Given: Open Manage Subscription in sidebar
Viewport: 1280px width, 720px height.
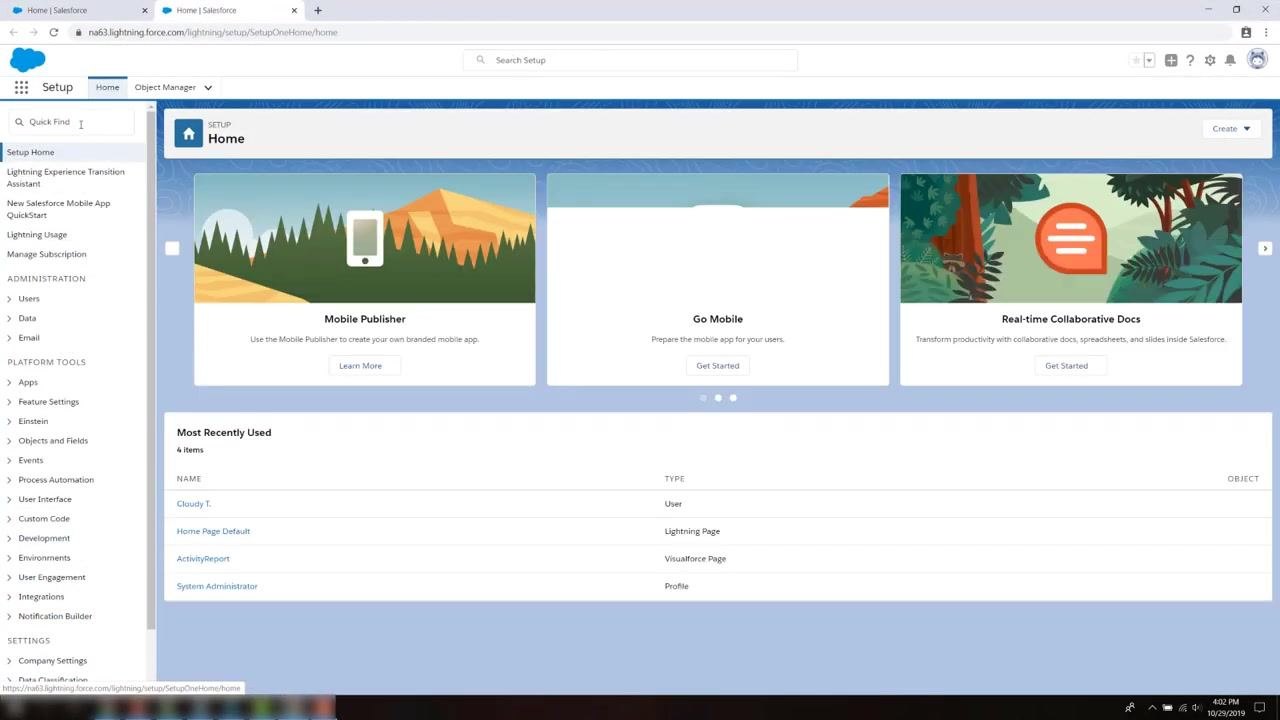Looking at the screenshot, I should click(47, 254).
